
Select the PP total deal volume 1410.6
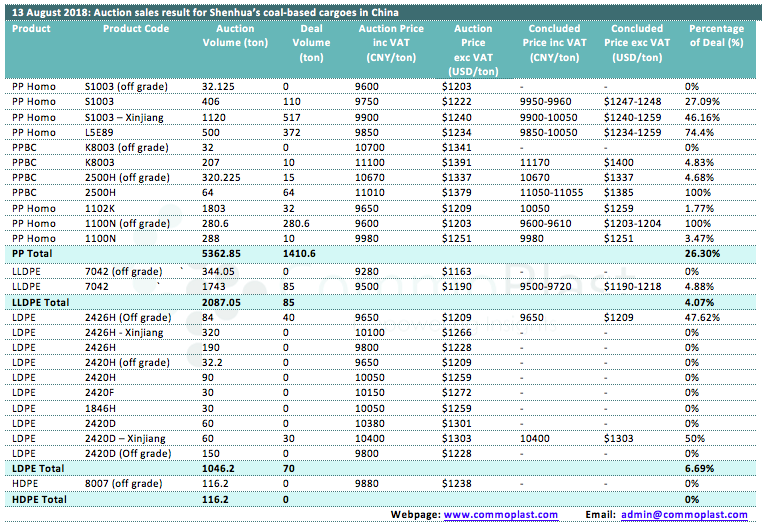(300, 254)
